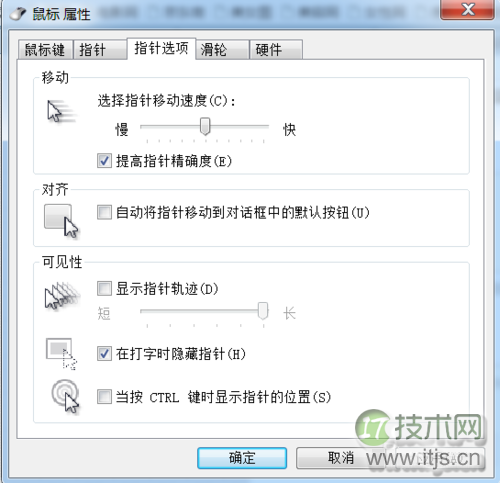The width and height of the screenshot is (500, 483).
Task: Toggle the 提高指针精确度 checkbox
Action: [104, 161]
